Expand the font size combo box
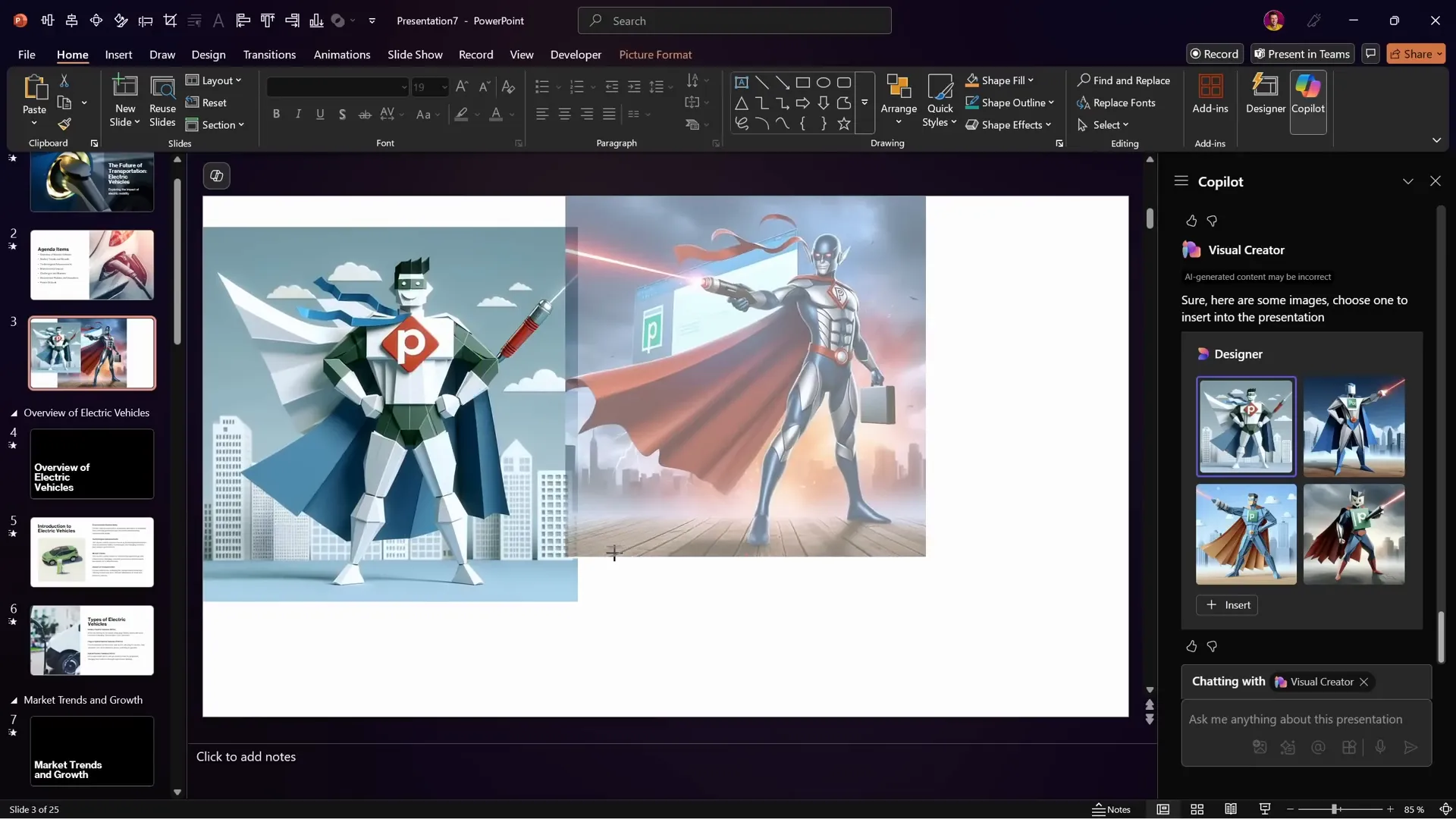 click(x=444, y=87)
